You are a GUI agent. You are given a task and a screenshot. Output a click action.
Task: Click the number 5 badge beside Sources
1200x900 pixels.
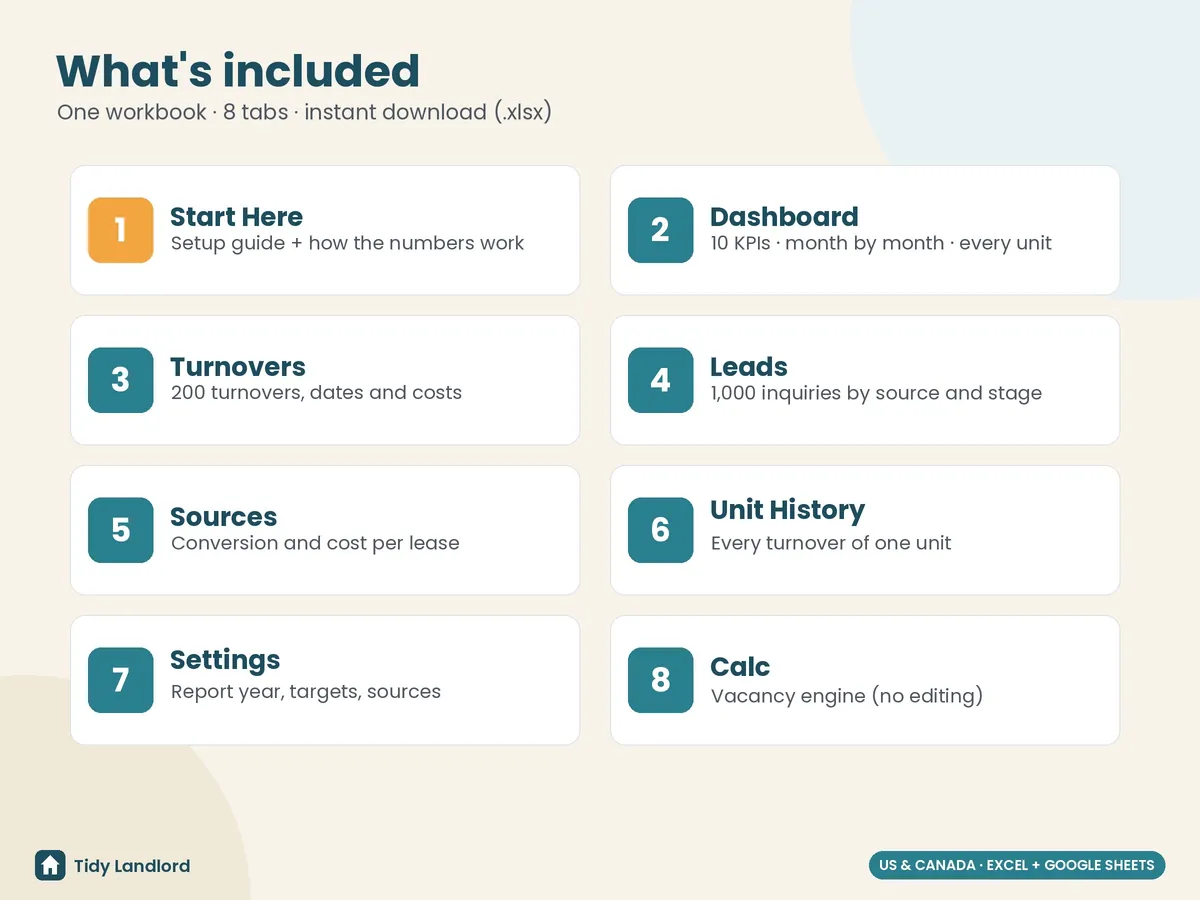120,530
